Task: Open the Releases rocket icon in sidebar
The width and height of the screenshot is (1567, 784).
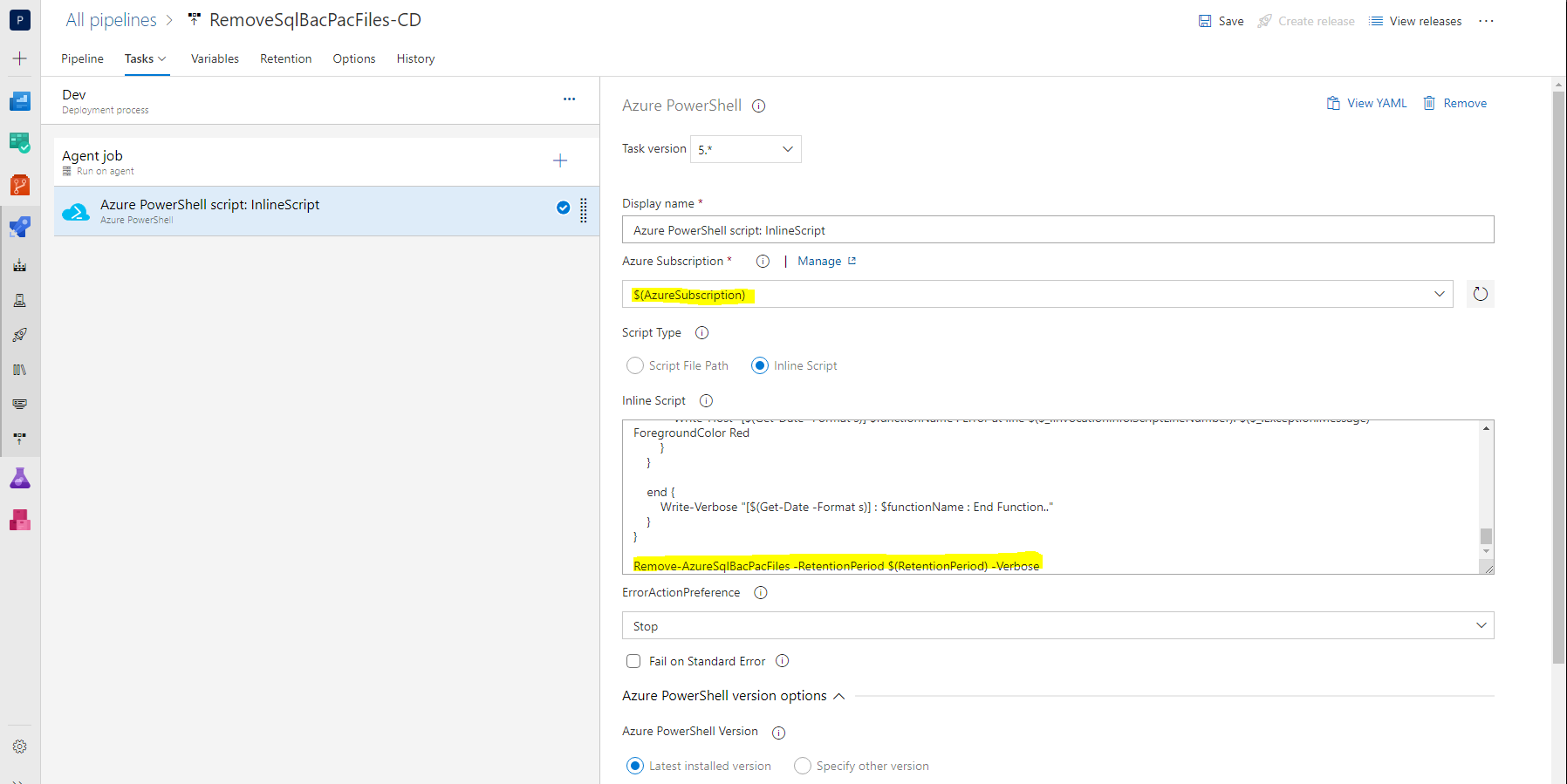Action: tap(19, 335)
